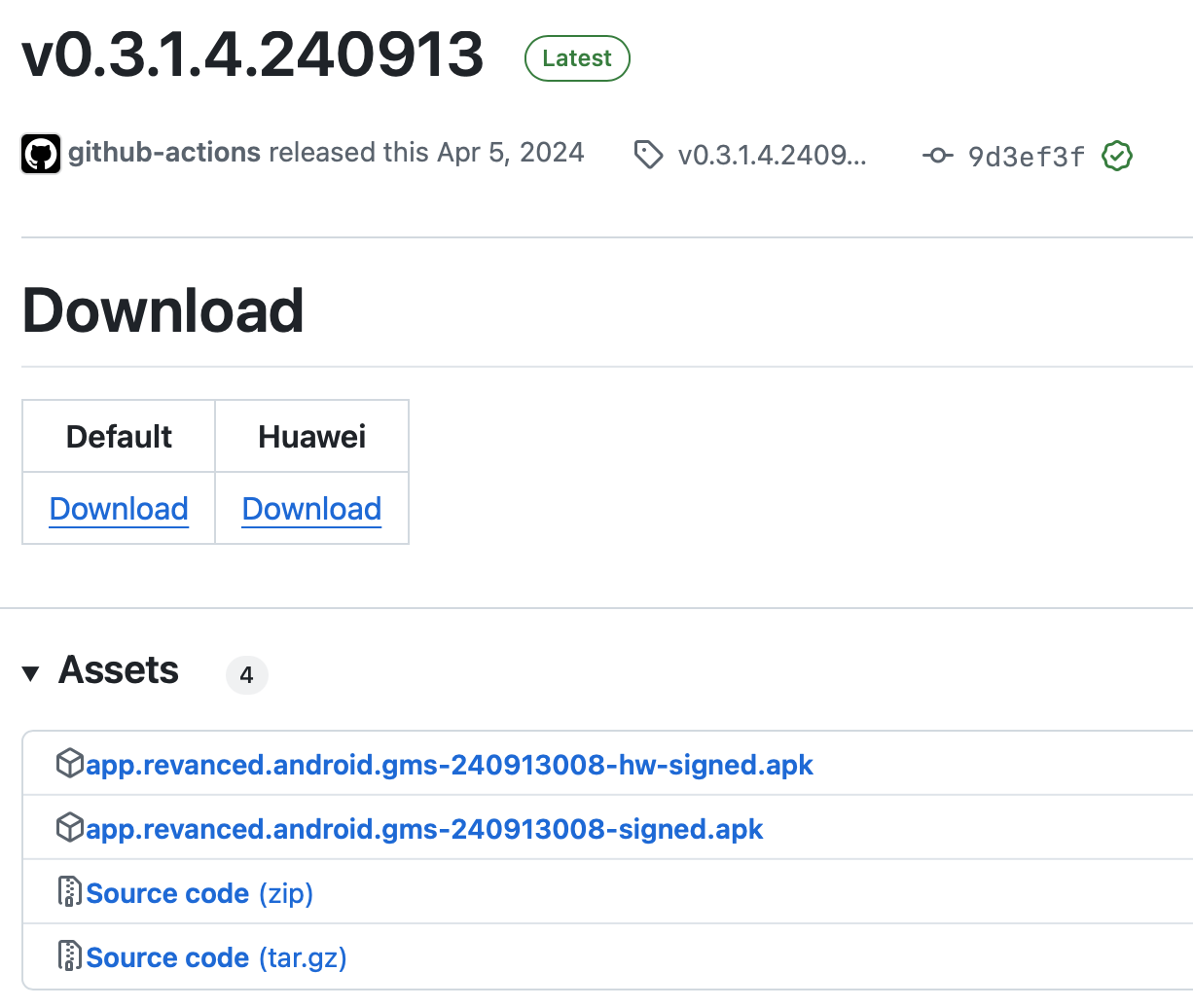The height and width of the screenshot is (1008, 1193).
Task: Collapse the Assets section using the triangle
Action: tap(31, 672)
